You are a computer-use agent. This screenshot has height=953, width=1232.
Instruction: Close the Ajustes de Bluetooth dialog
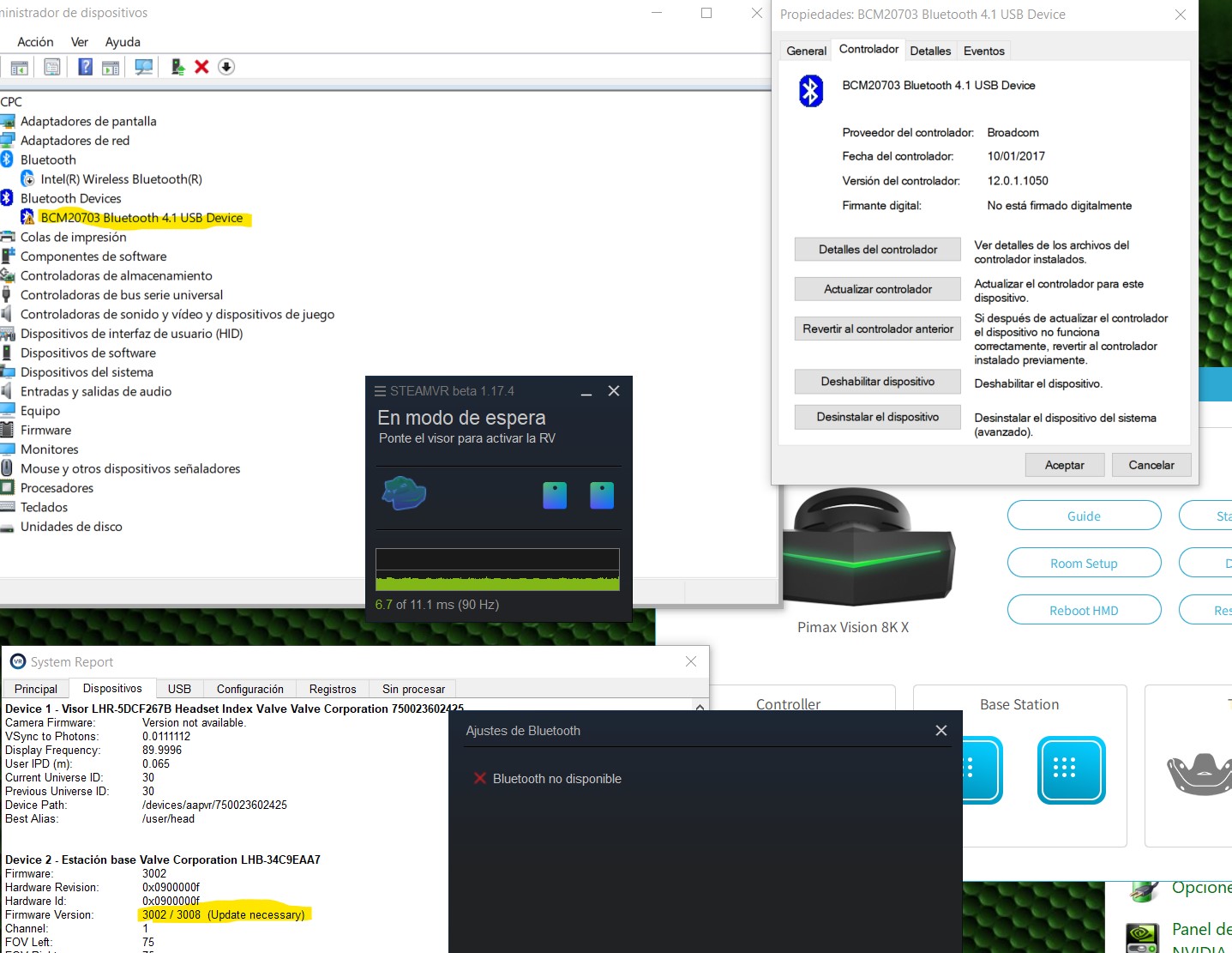coord(941,731)
